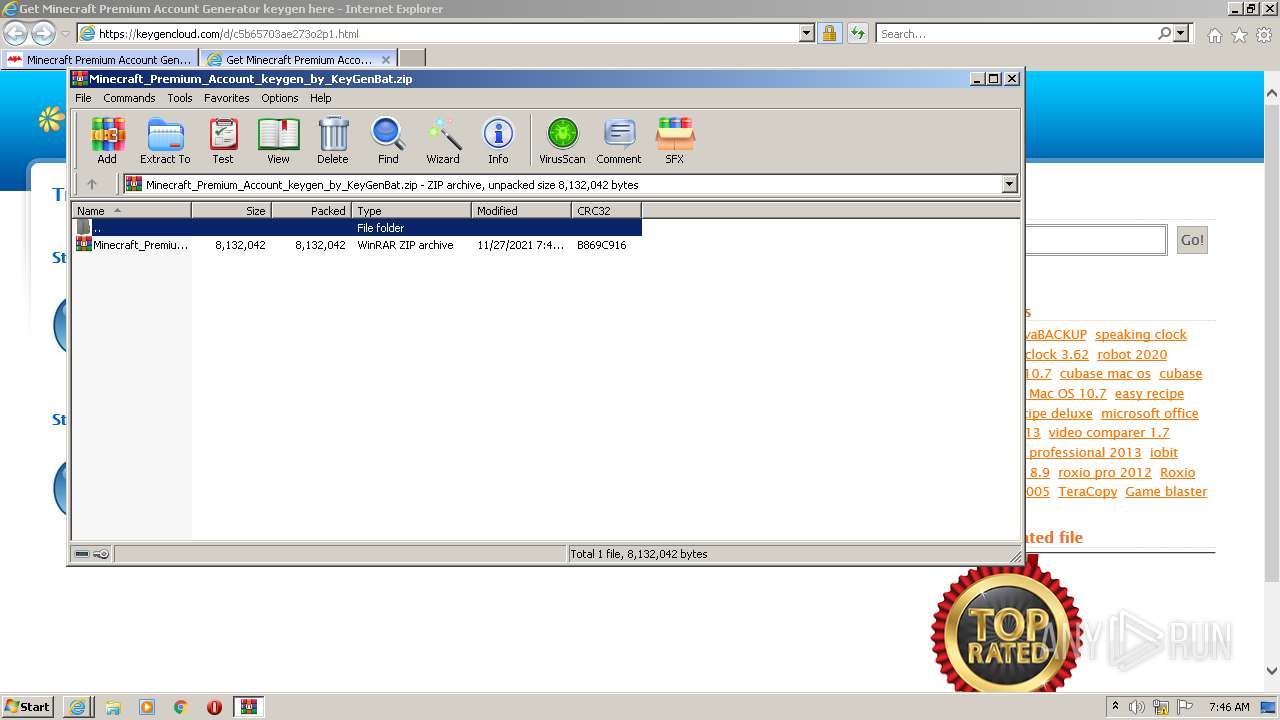1280x720 pixels.
Task: Switch to Minecraft Premium Account Gen tab
Action: click(x=100, y=59)
